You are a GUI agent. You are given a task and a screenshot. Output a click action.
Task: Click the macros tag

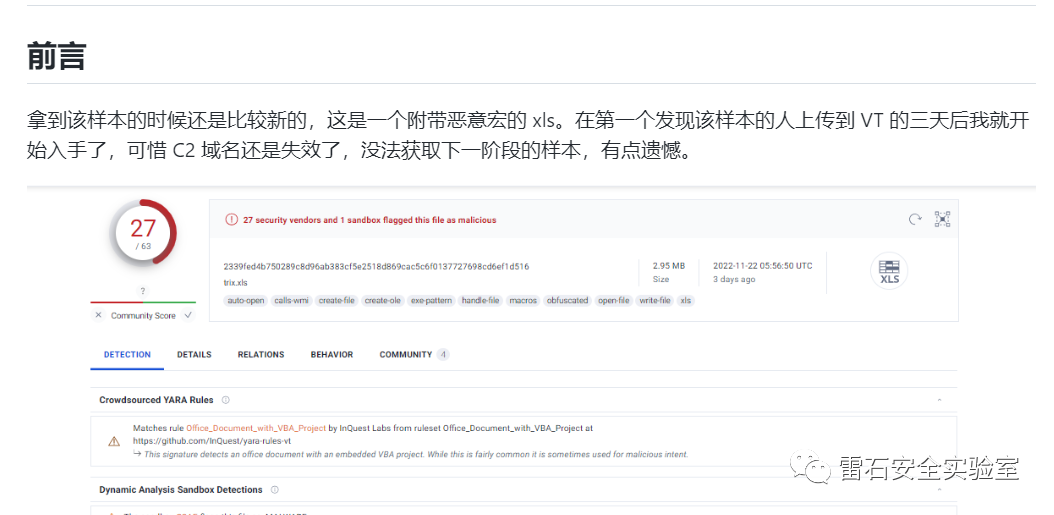pyautogui.click(x=523, y=301)
